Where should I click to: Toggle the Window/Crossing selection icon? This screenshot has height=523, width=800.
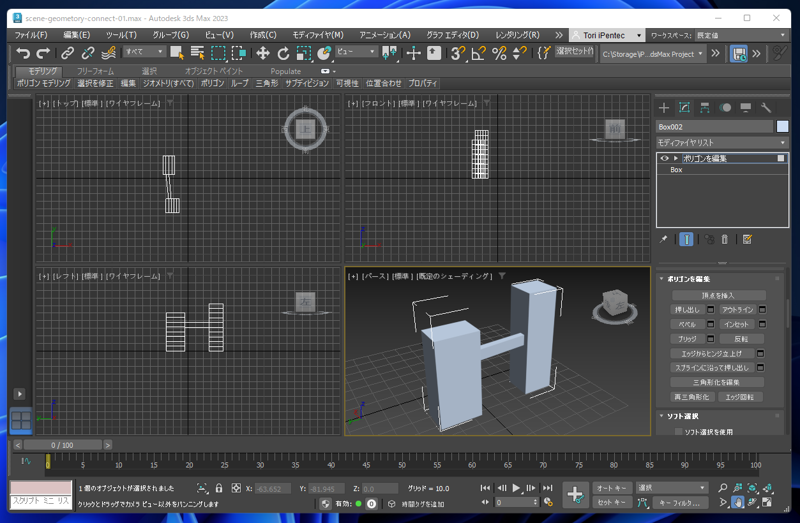pyautogui.click(x=239, y=53)
